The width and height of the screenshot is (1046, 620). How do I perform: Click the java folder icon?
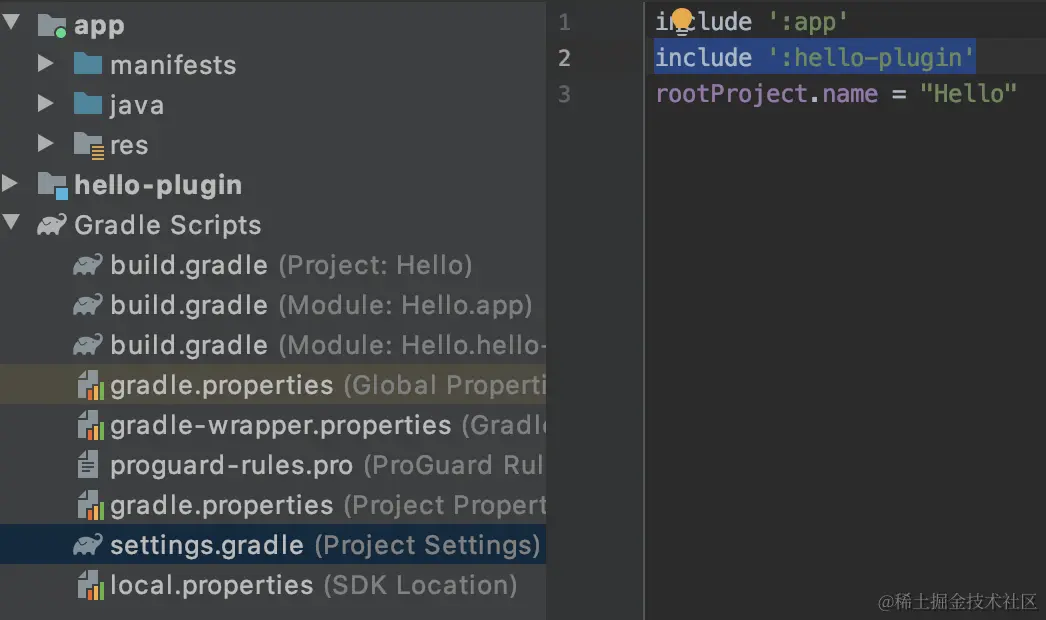(x=88, y=105)
